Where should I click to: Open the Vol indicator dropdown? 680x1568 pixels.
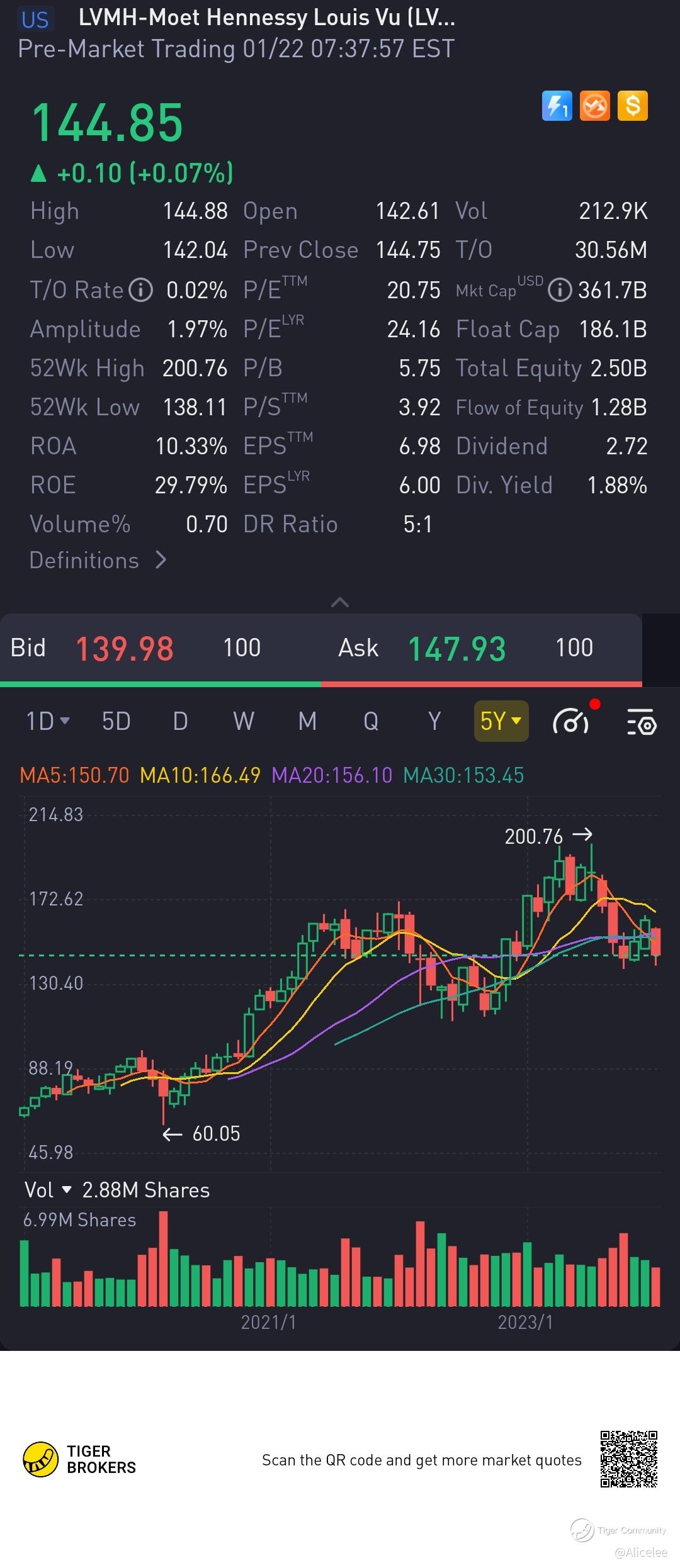pos(48,1190)
